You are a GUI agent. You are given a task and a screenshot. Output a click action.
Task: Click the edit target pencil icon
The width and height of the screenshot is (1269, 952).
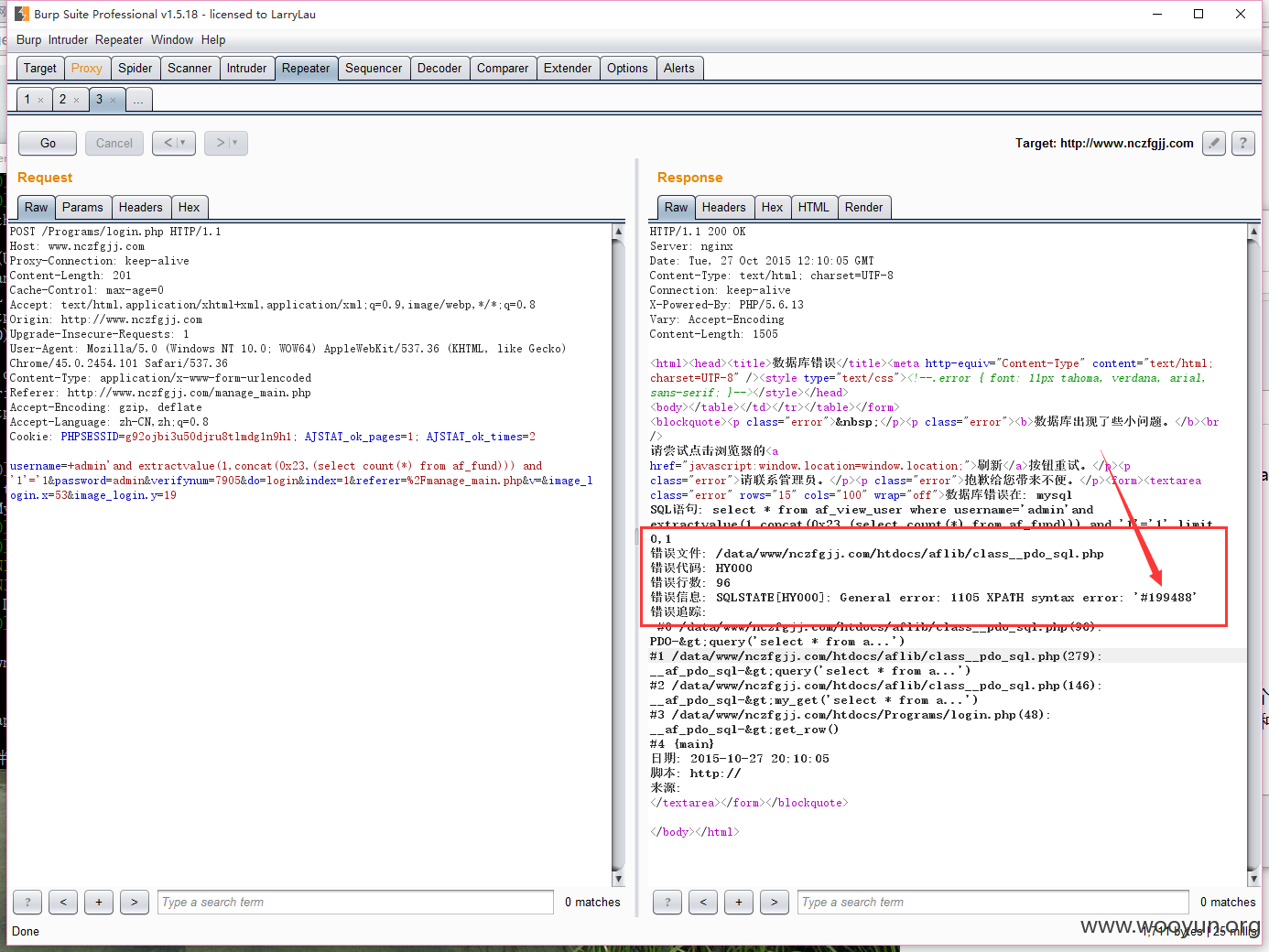coord(1214,143)
